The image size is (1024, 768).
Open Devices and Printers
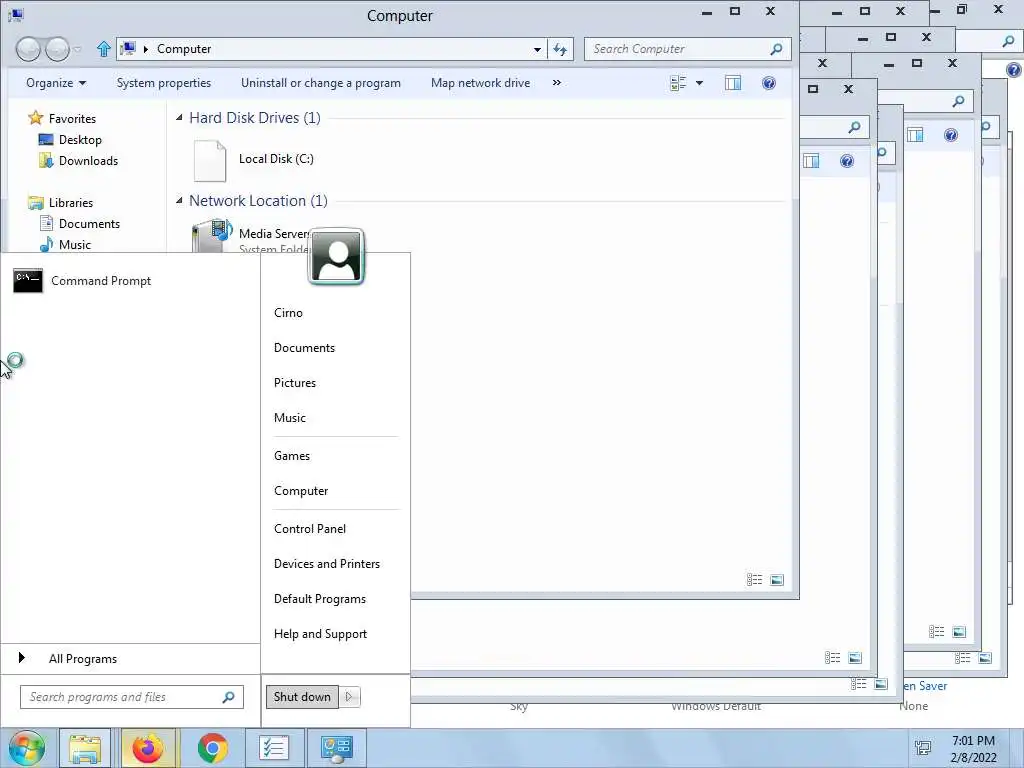click(327, 564)
